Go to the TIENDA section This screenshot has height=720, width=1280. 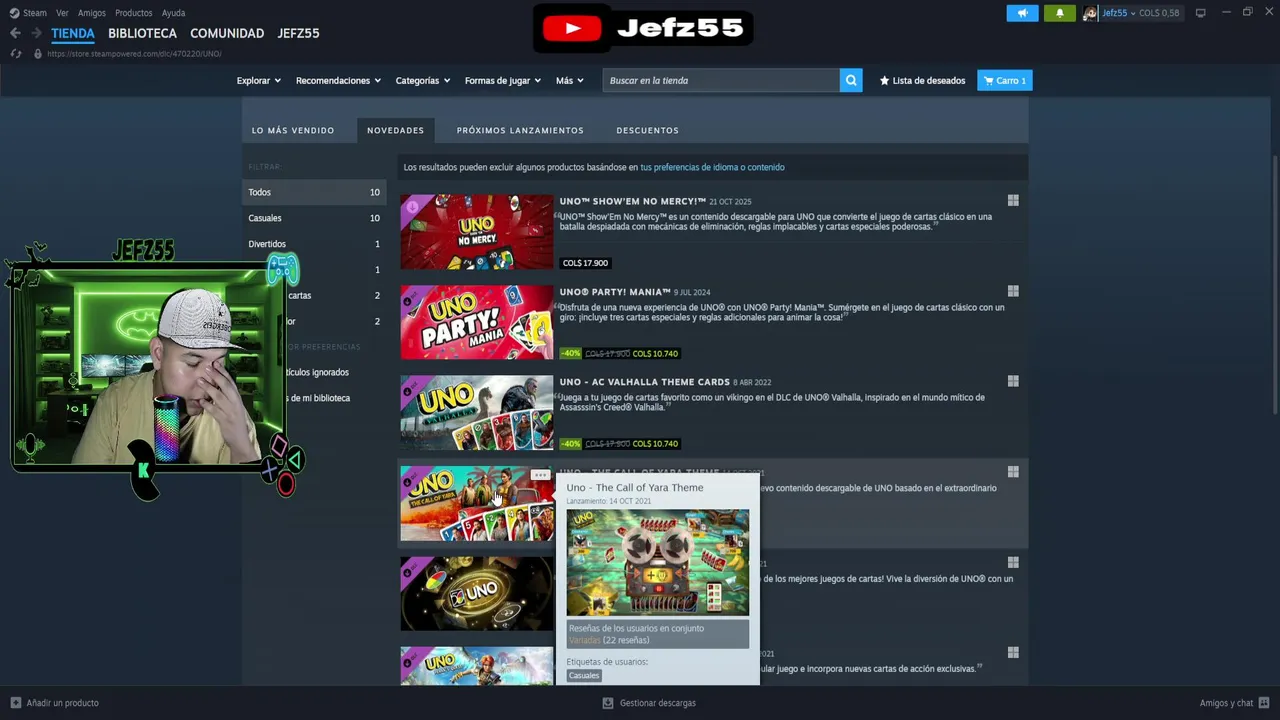(73, 33)
